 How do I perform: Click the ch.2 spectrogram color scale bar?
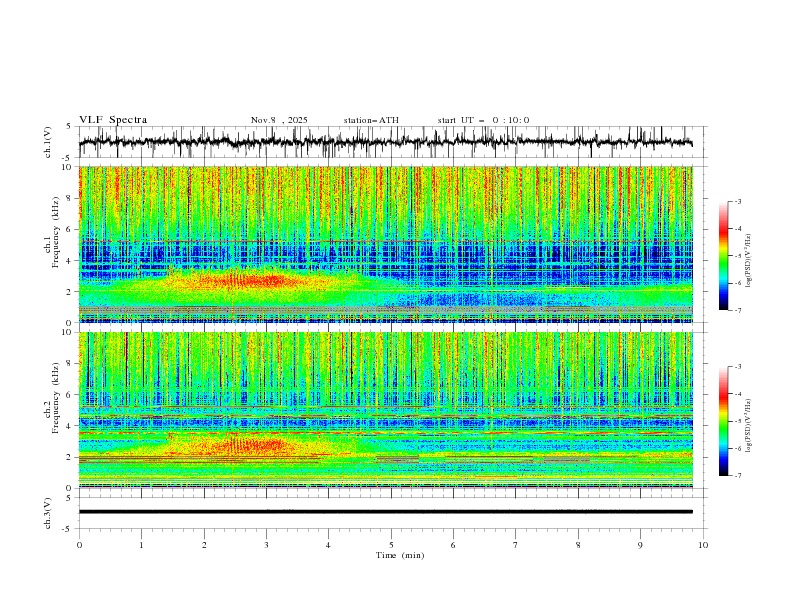[723, 421]
